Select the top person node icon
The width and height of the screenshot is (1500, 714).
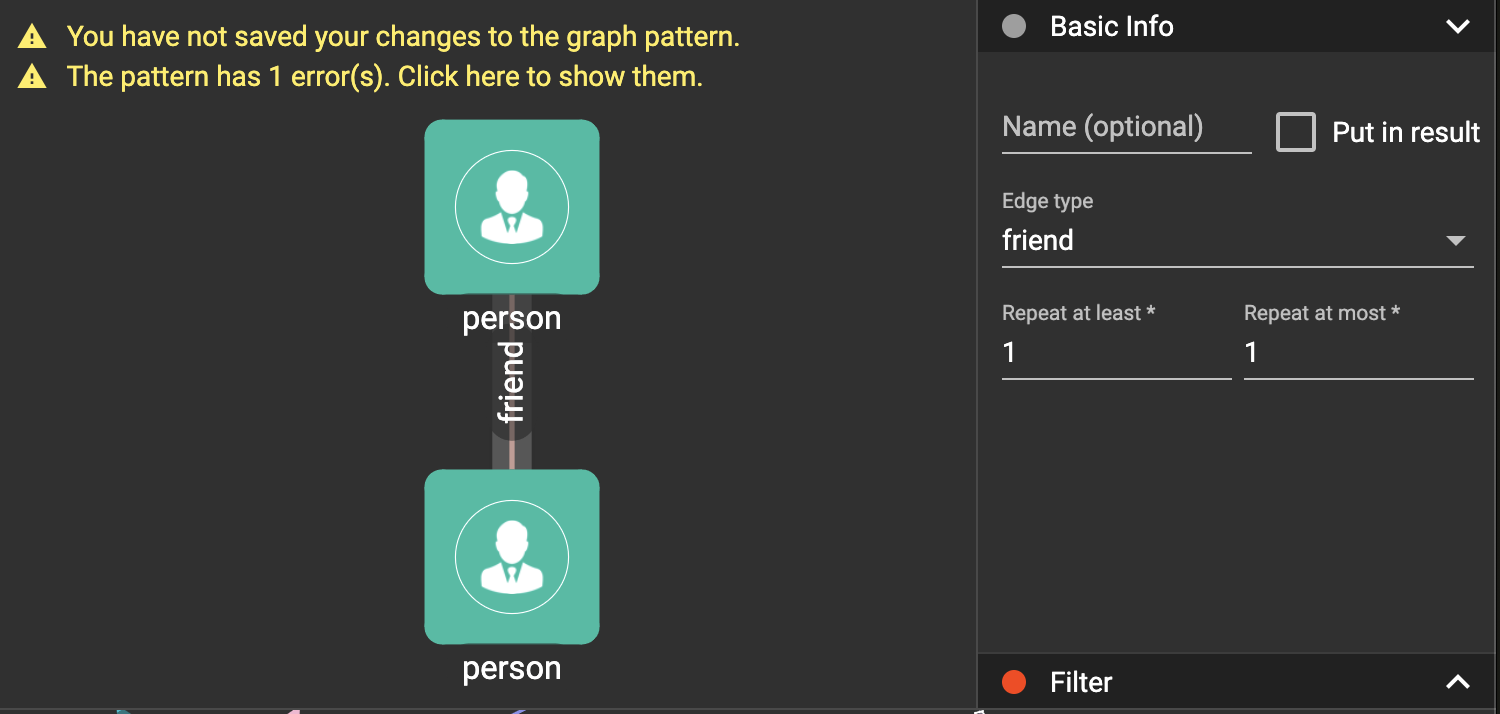pyautogui.click(x=511, y=207)
